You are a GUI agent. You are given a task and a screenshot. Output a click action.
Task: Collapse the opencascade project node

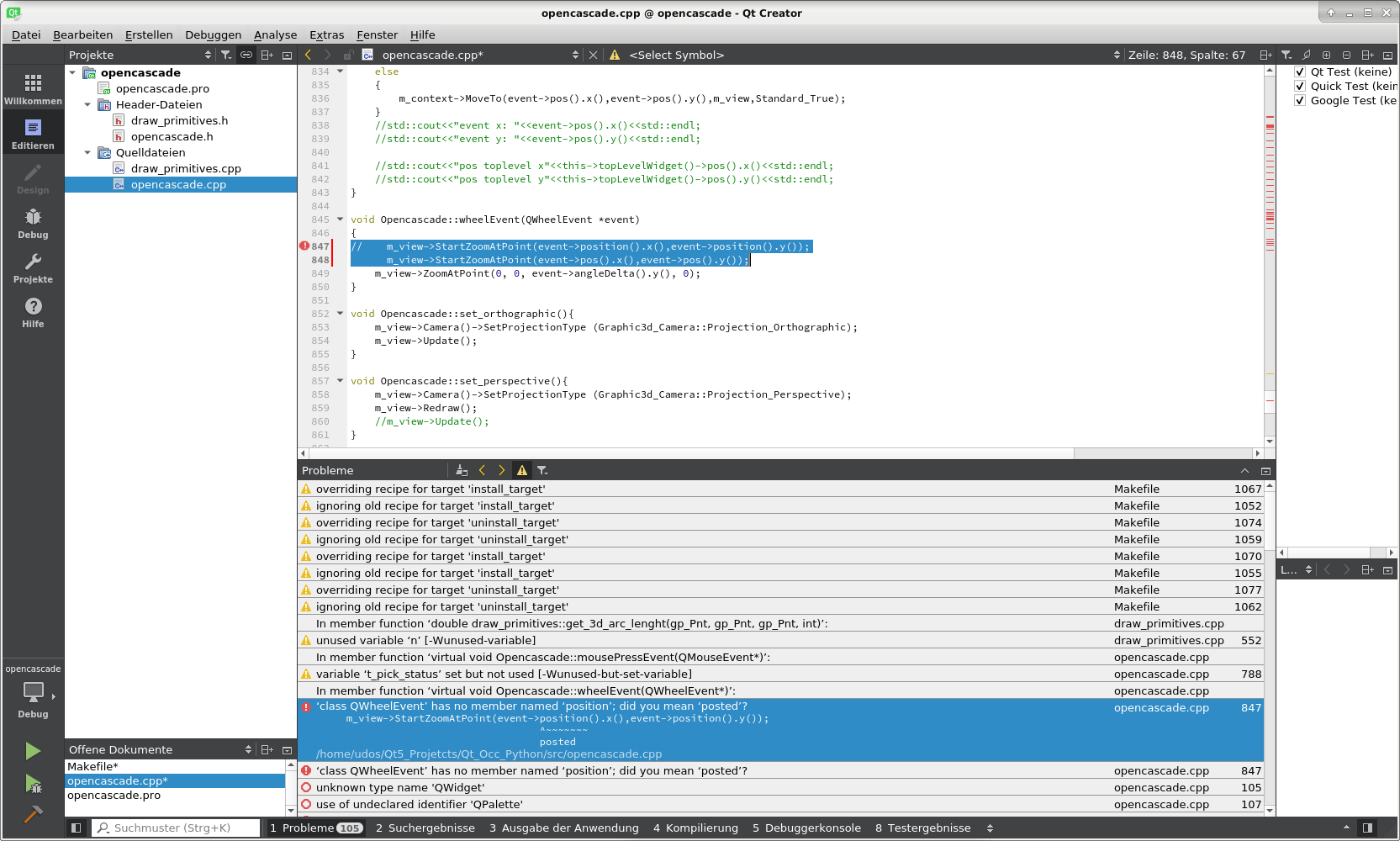coord(72,72)
